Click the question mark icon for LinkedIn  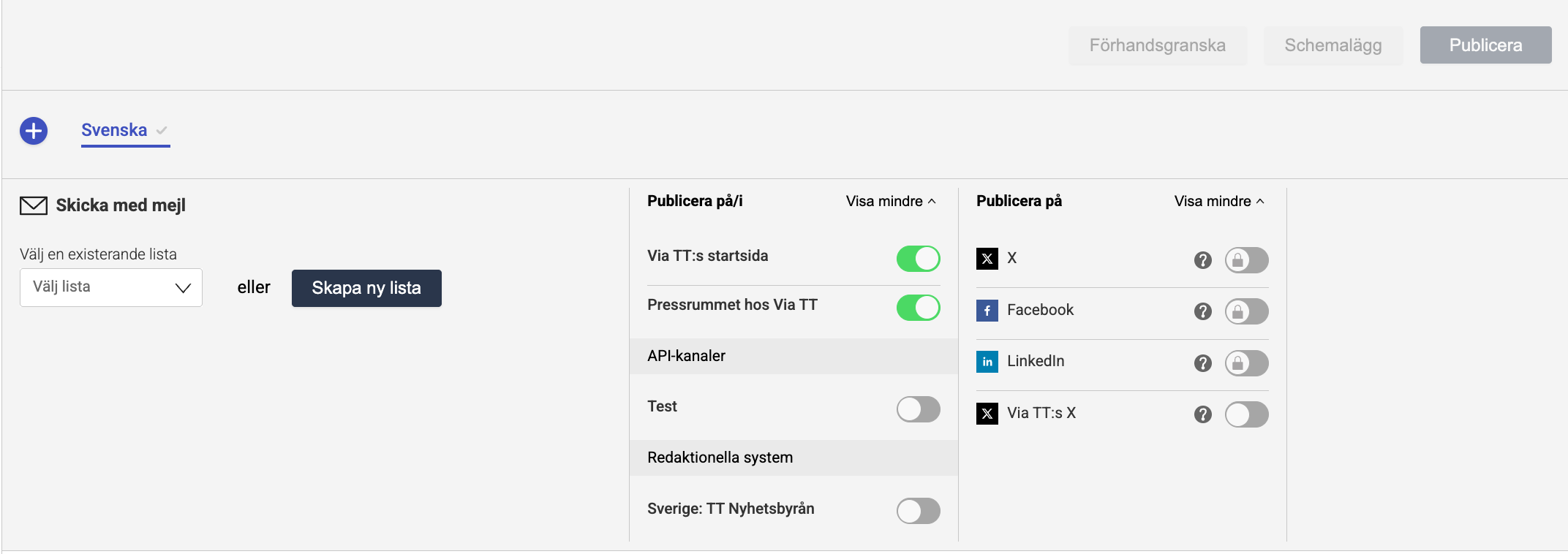pyautogui.click(x=1202, y=363)
